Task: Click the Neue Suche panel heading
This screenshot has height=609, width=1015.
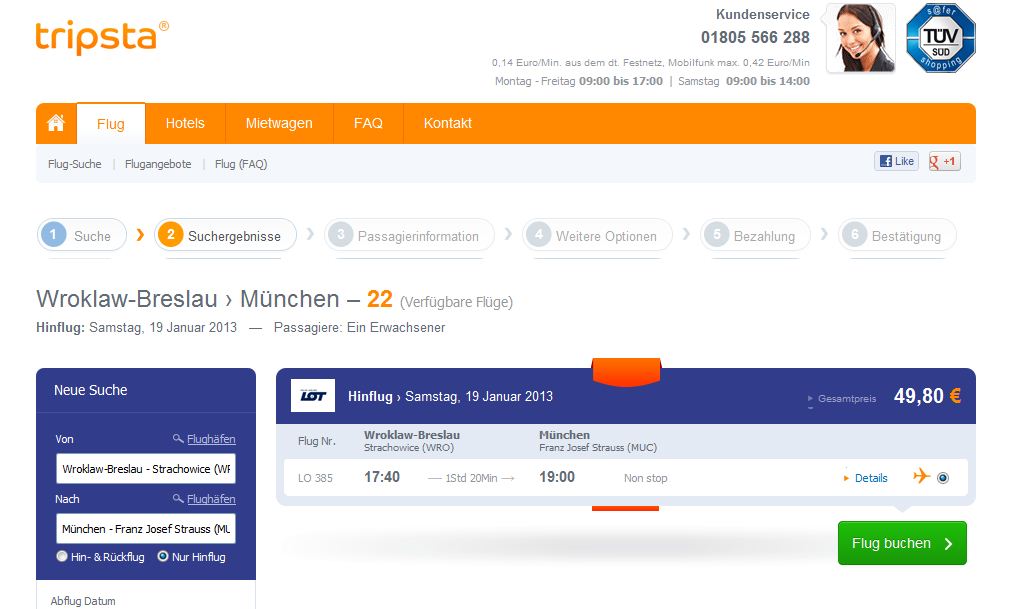Action: [91, 390]
